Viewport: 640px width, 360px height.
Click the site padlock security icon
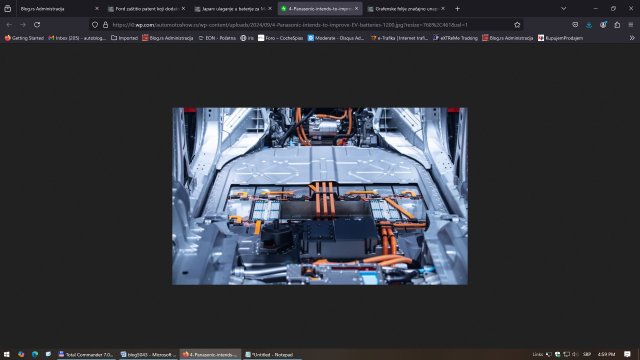[x=105, y=25]
